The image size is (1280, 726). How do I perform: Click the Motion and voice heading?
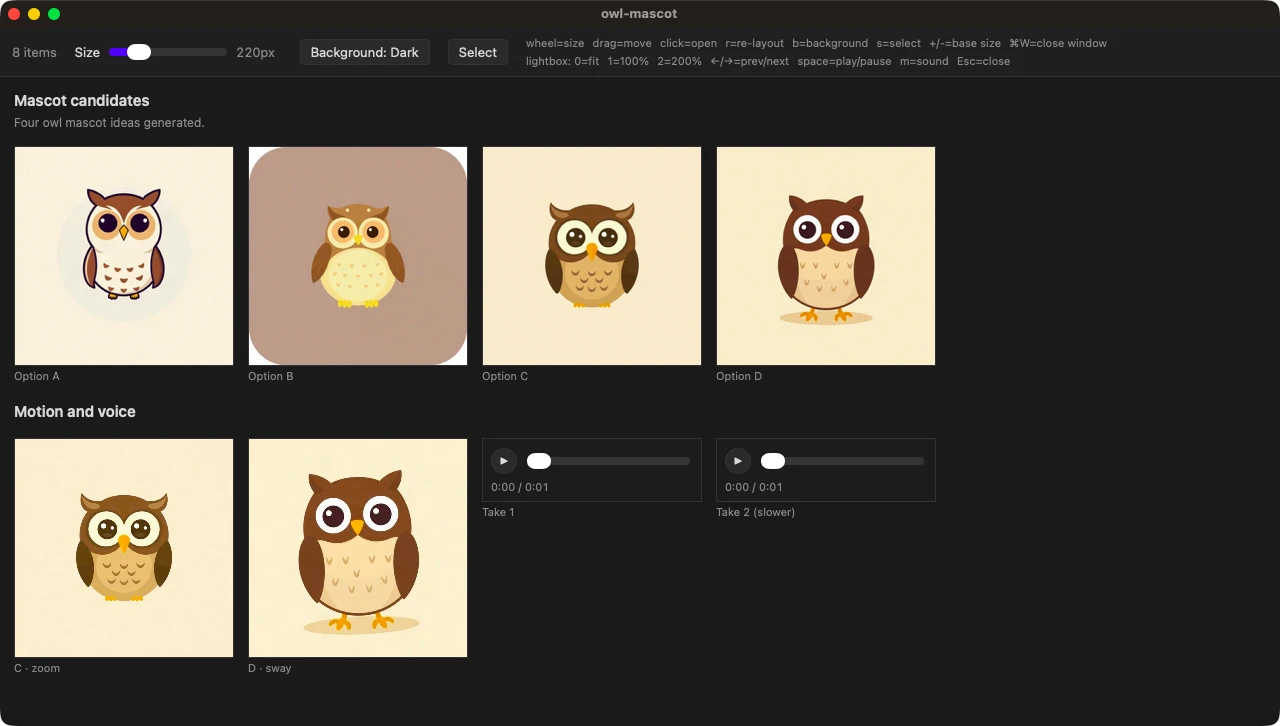click(x=75, y=412)
